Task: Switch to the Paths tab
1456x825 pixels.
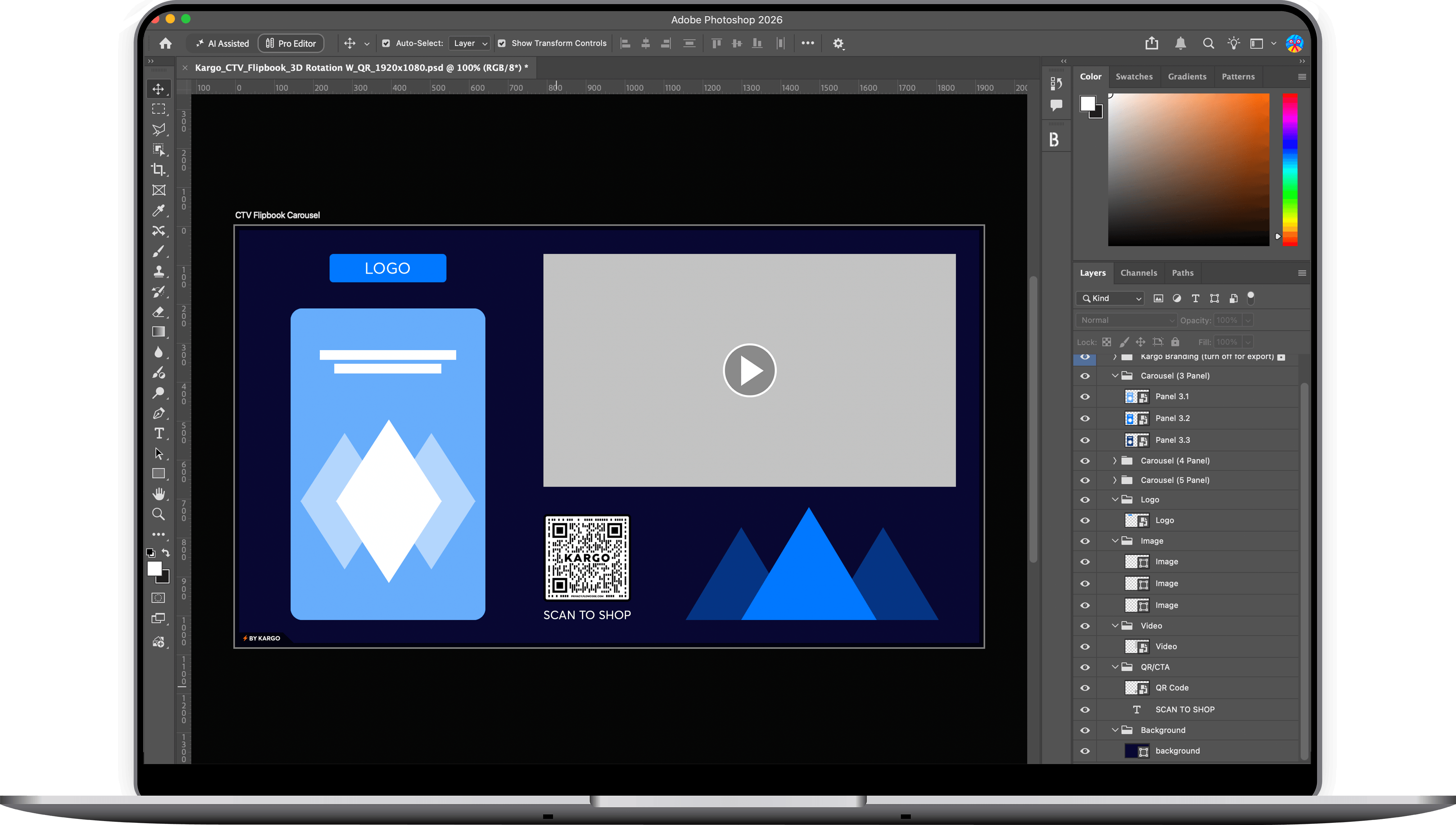Action: 1183,272
